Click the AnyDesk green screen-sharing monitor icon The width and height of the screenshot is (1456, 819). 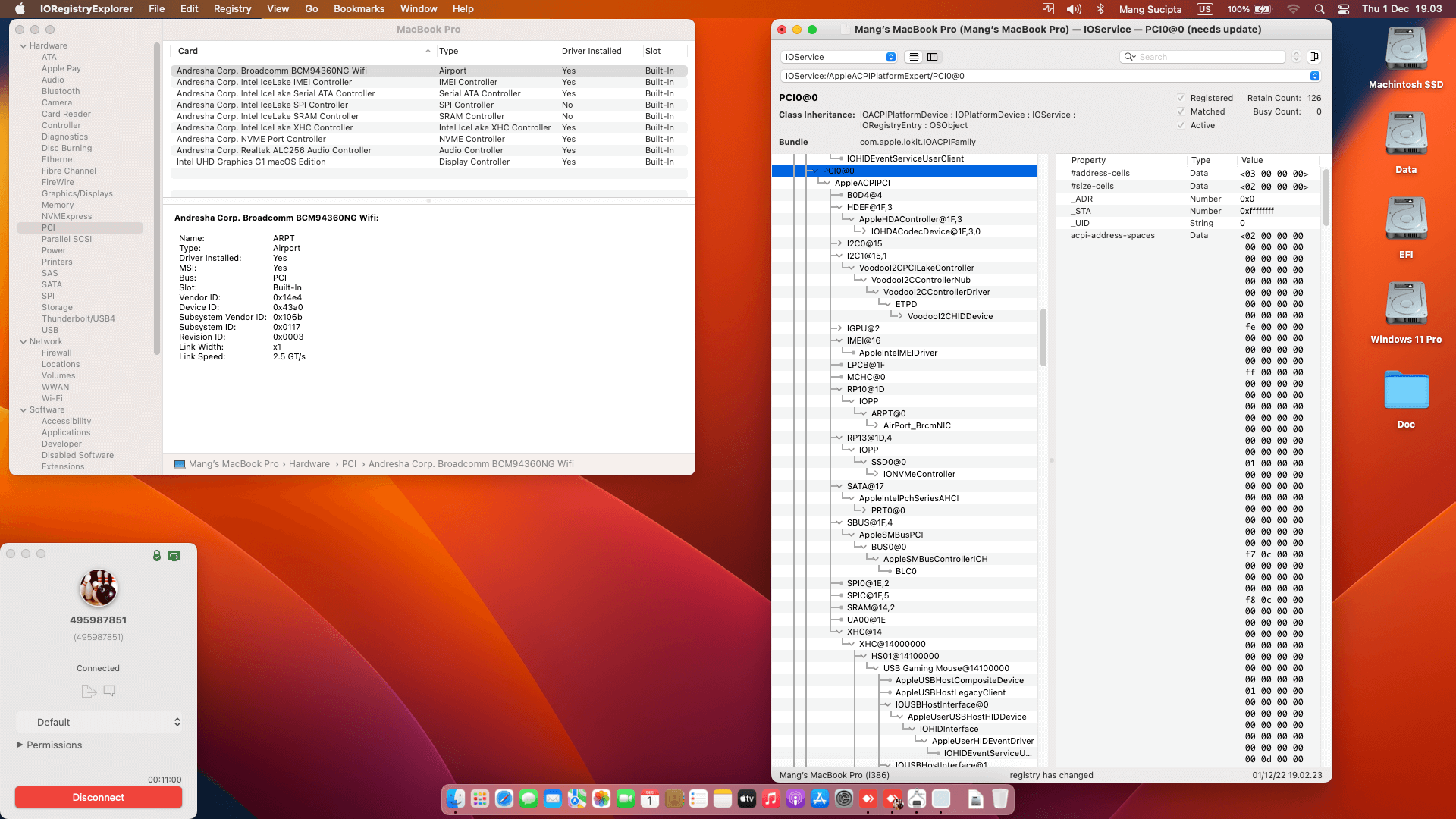click(x=174, y=556)
